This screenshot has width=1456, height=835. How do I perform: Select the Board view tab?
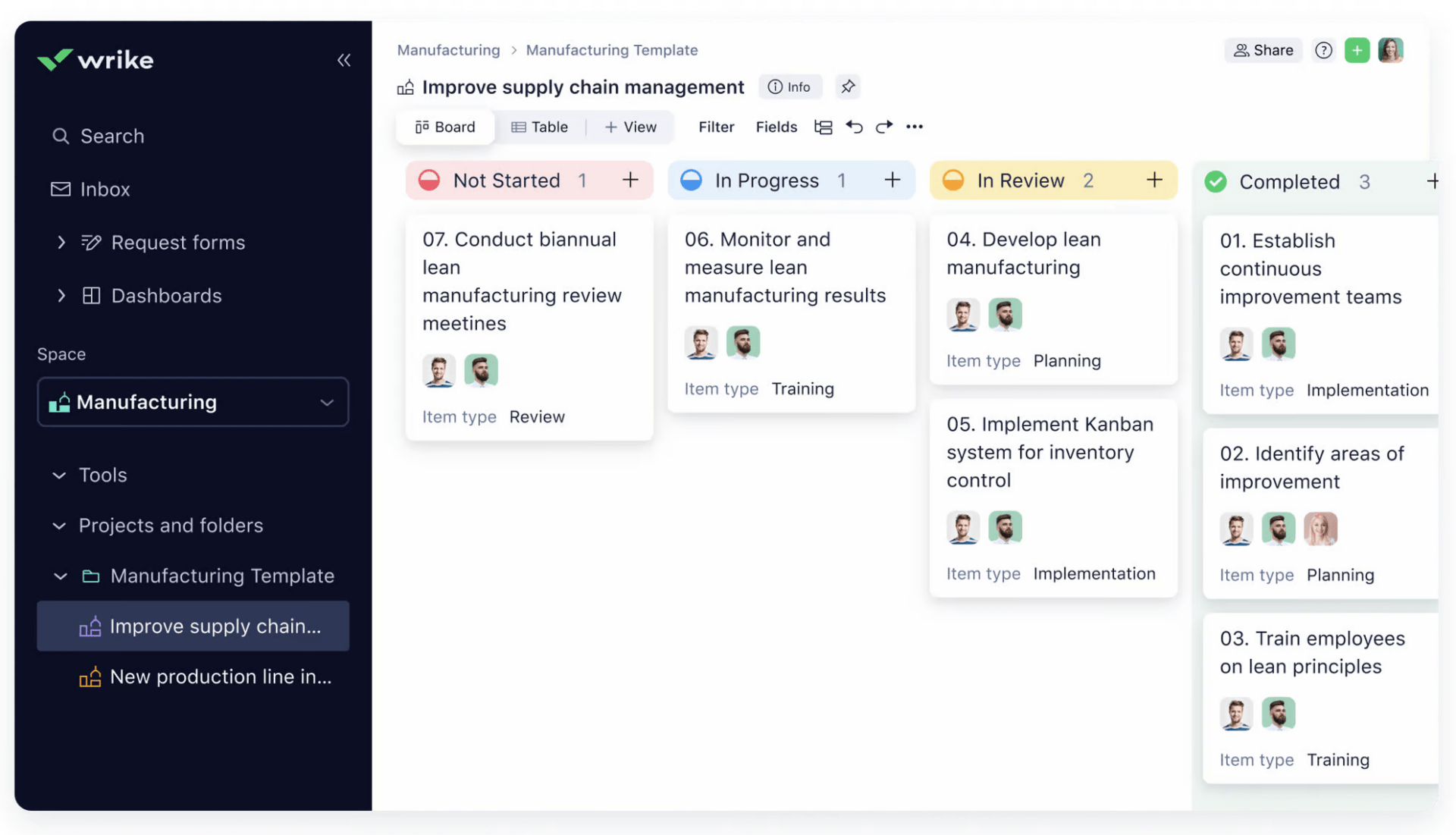click(x=445, y=127)
